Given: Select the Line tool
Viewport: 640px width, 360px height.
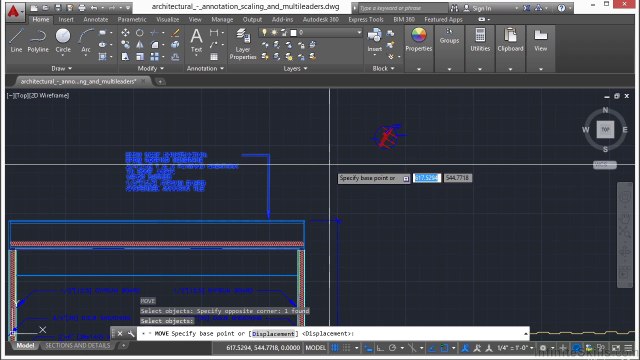Looking at the screenshot, I should (16, 40).
